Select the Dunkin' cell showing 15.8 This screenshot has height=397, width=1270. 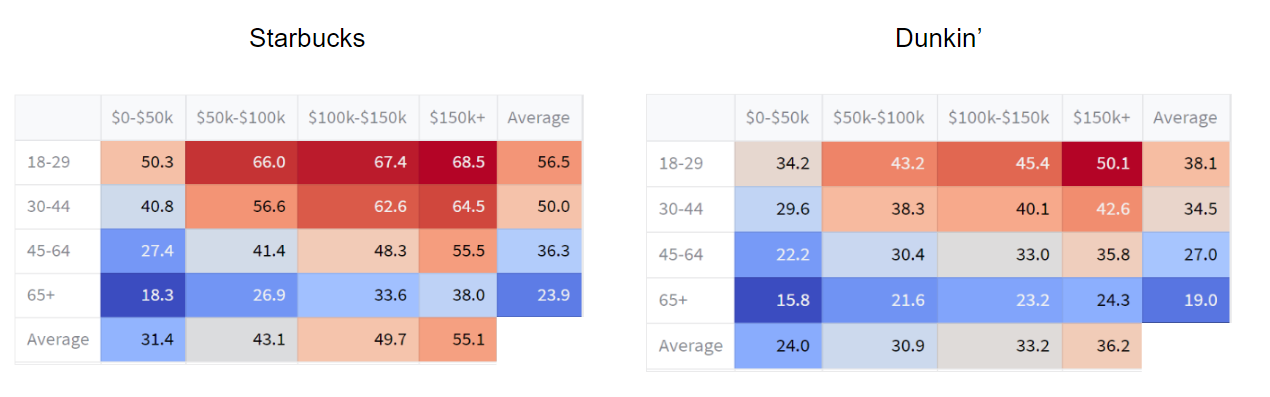779,301
